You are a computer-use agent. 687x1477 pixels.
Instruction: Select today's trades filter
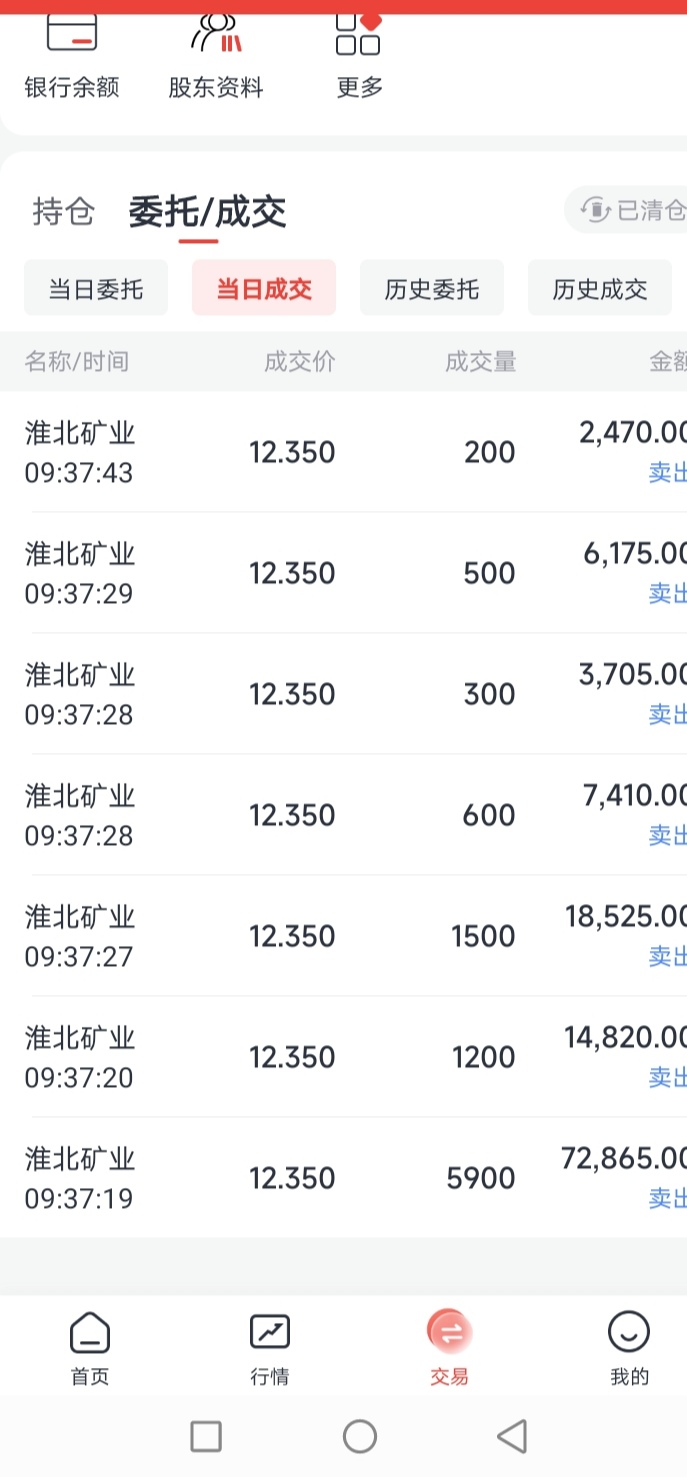(264, 289)
